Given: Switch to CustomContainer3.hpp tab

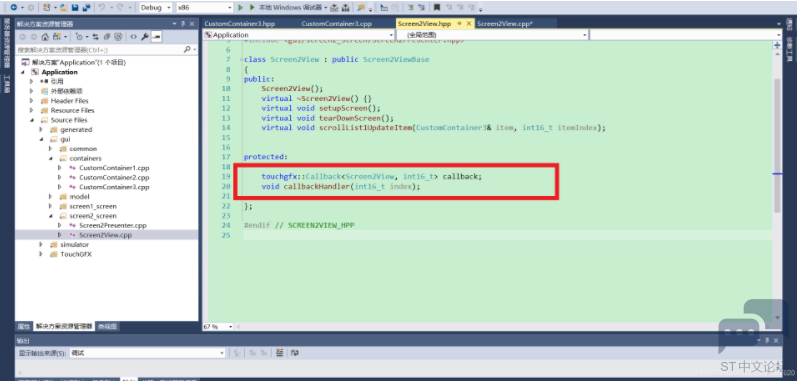Looking at the screenshot, I should 240,23.
